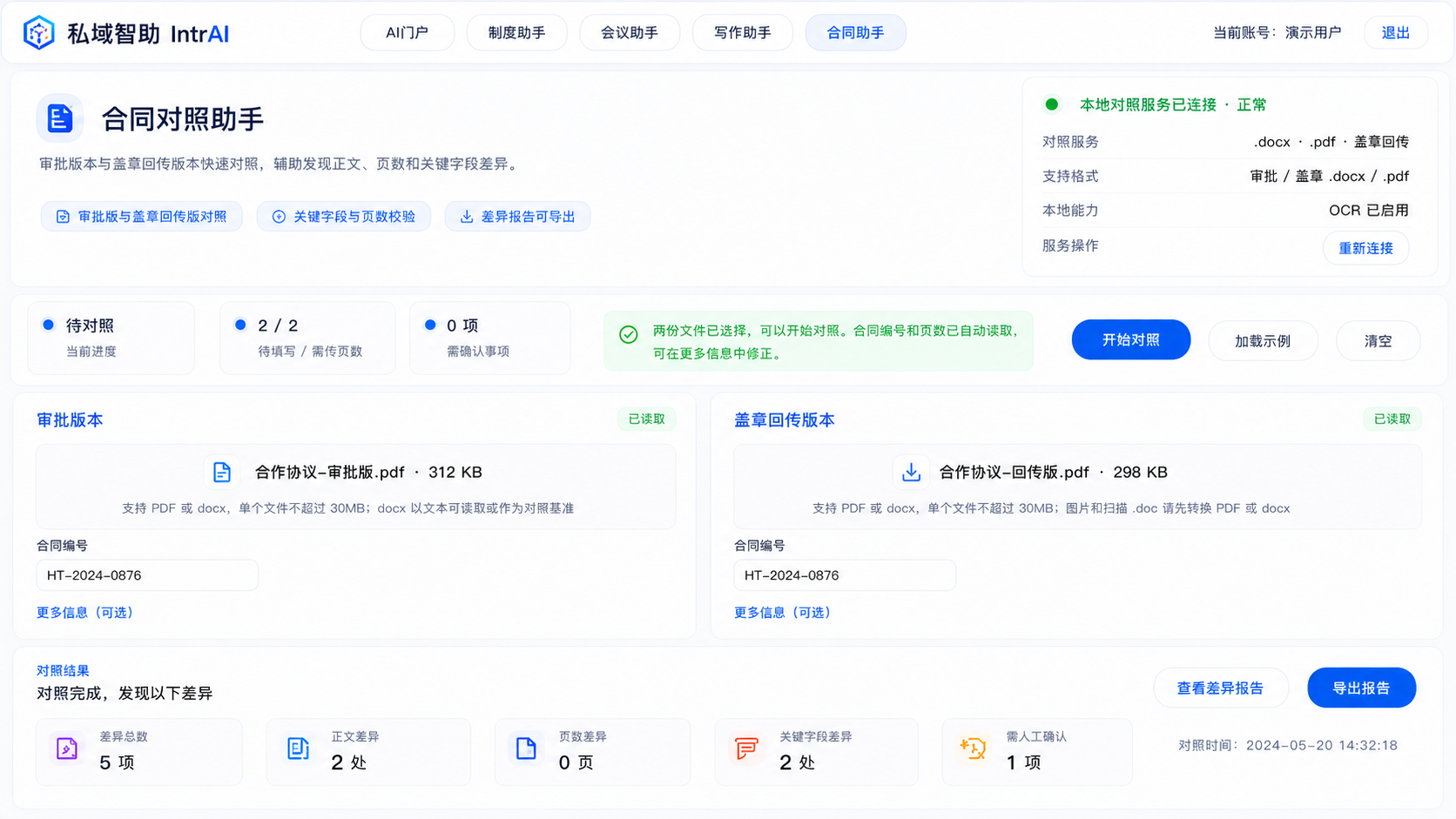This screenshot has height=819, width=1456.
Task: Expand 更多信息（可选） under 审批版本
Action: [x=85, y=613]
